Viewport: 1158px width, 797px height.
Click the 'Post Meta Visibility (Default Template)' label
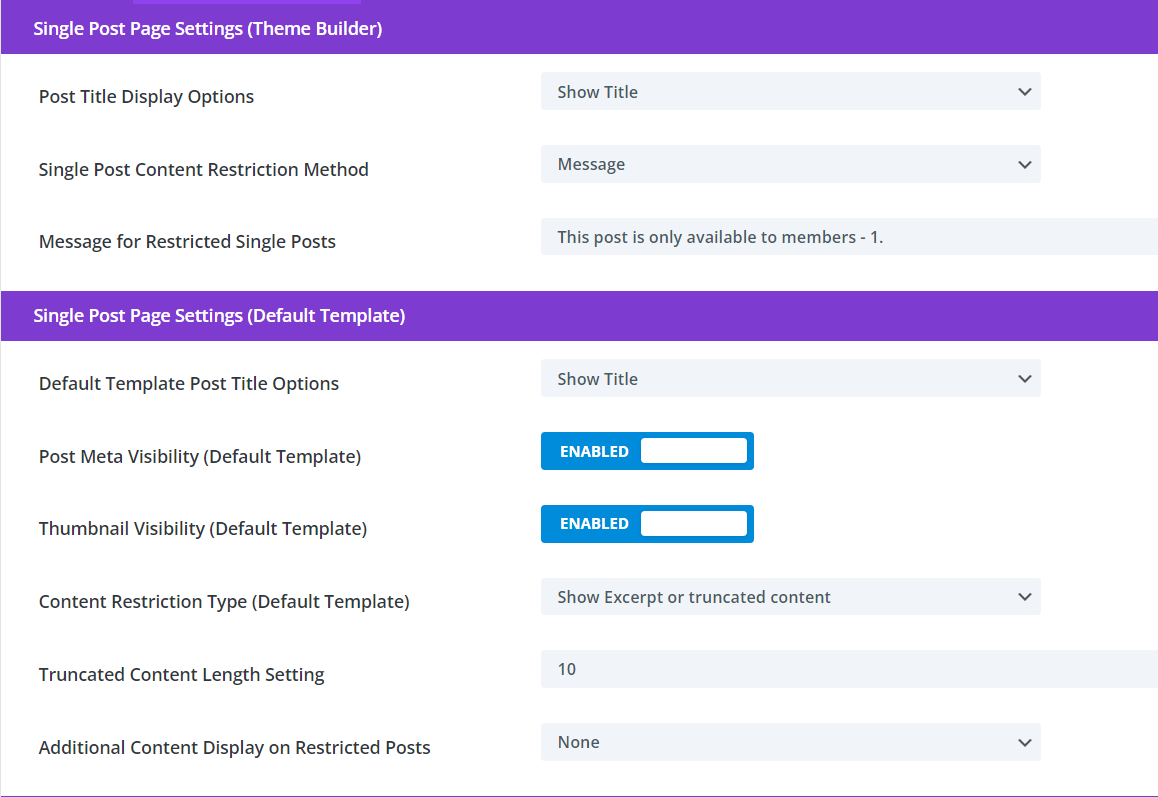(x=200, y=457)
